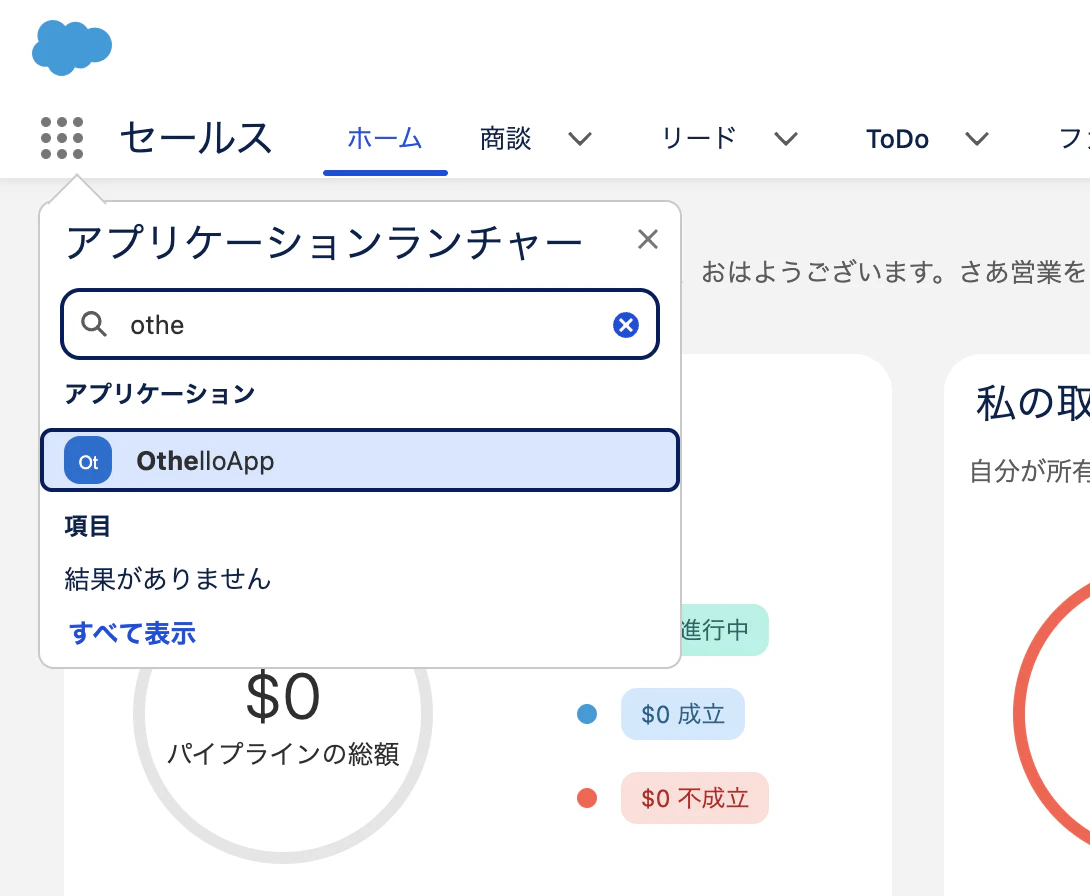The height and width of the screenshot is (896, 1090).
Task: Open the ToDo tab
Action: (897, 139)
